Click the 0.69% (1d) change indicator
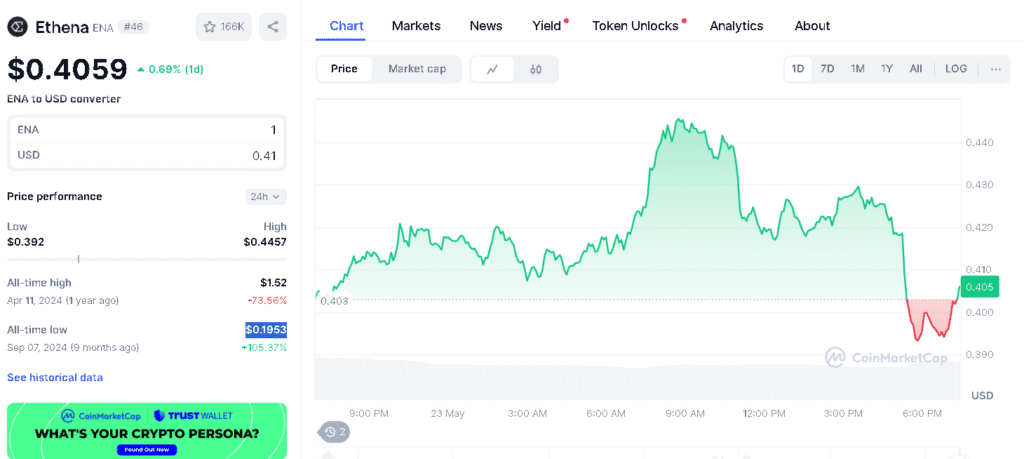Viewport: 1024px width, 459px height. point(170,69)
